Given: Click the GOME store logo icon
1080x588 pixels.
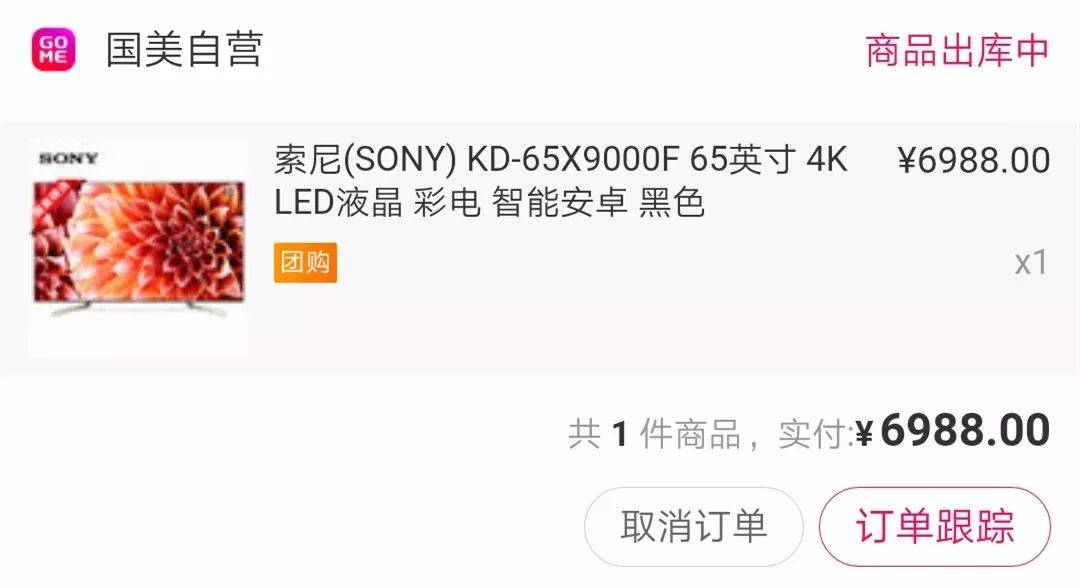Looking at the screenshot, I should (54, 50).
